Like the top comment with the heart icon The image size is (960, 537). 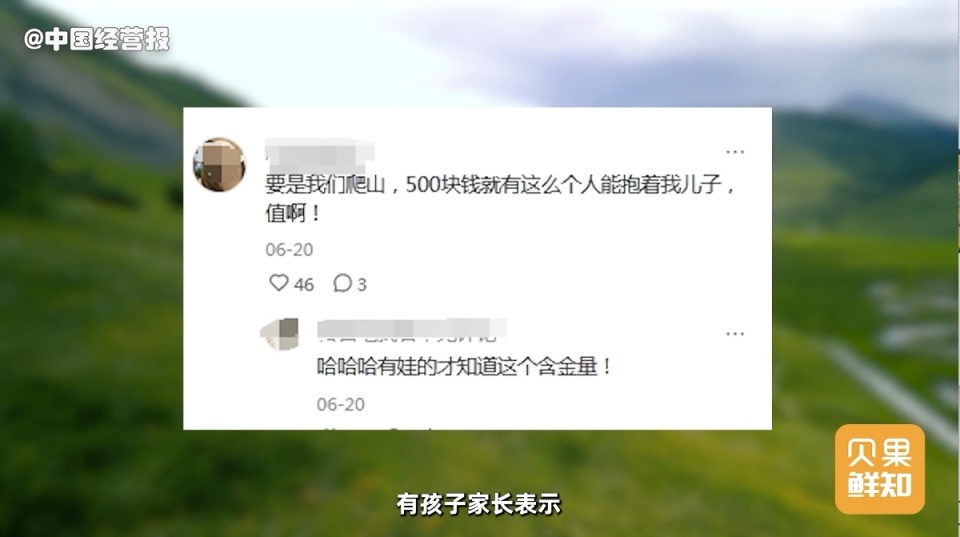click(x=279, y=283)
